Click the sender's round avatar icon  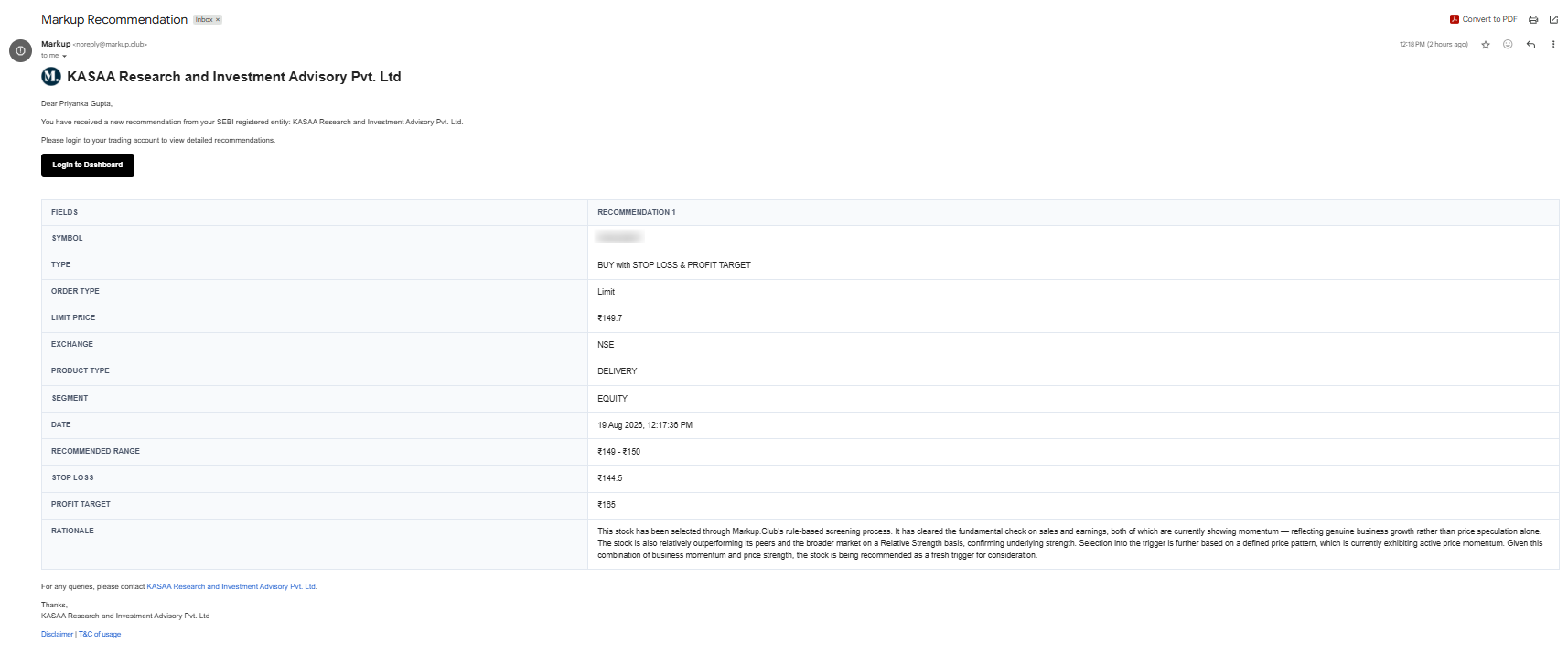click(20, 50)
